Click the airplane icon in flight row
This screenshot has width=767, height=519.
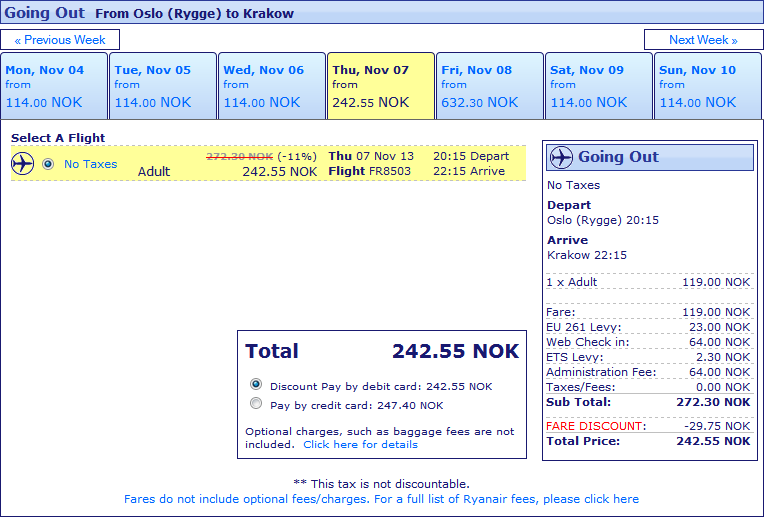click(23, 163)
